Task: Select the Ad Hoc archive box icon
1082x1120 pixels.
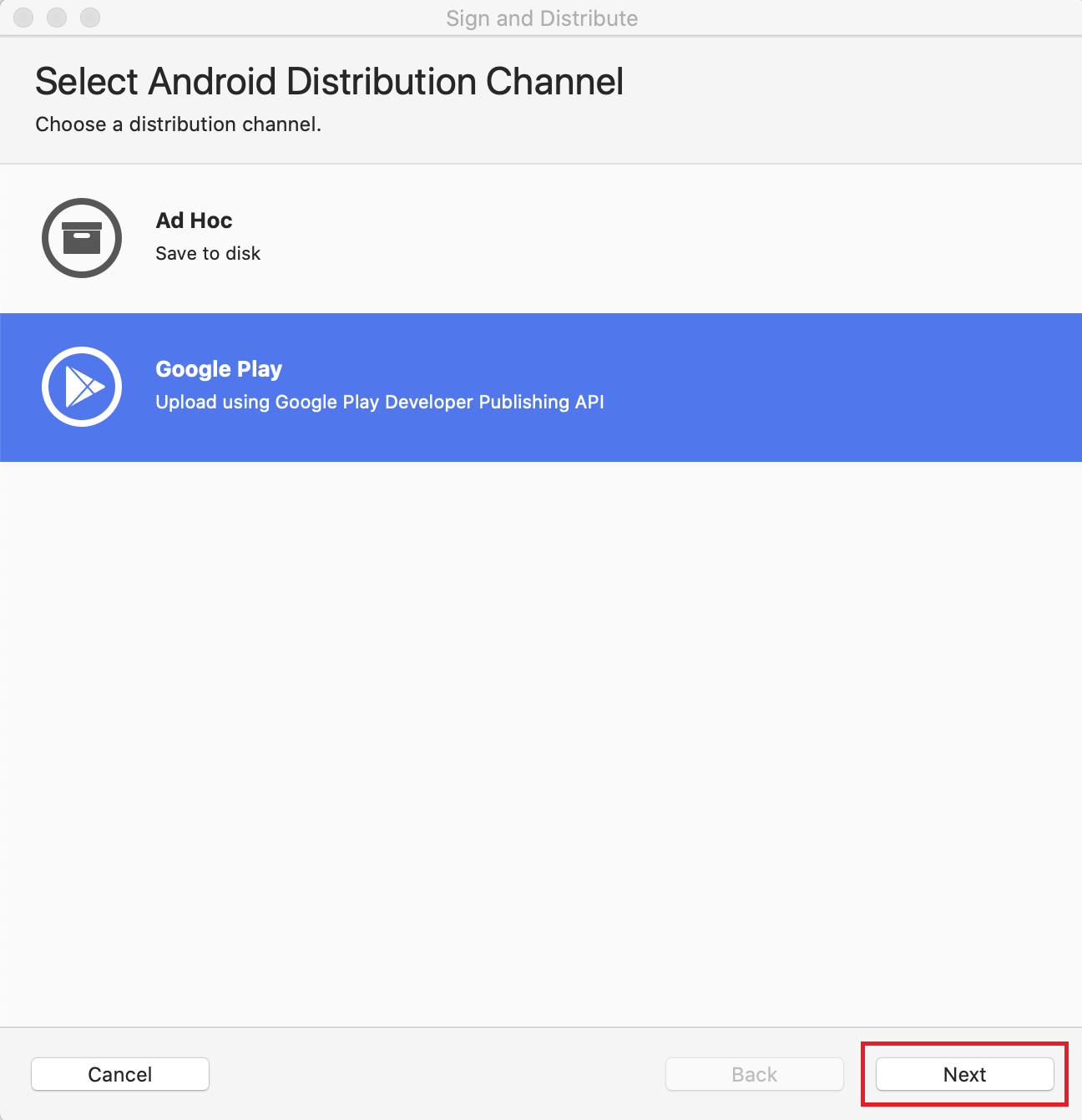Action: click(x=82, y=238)
